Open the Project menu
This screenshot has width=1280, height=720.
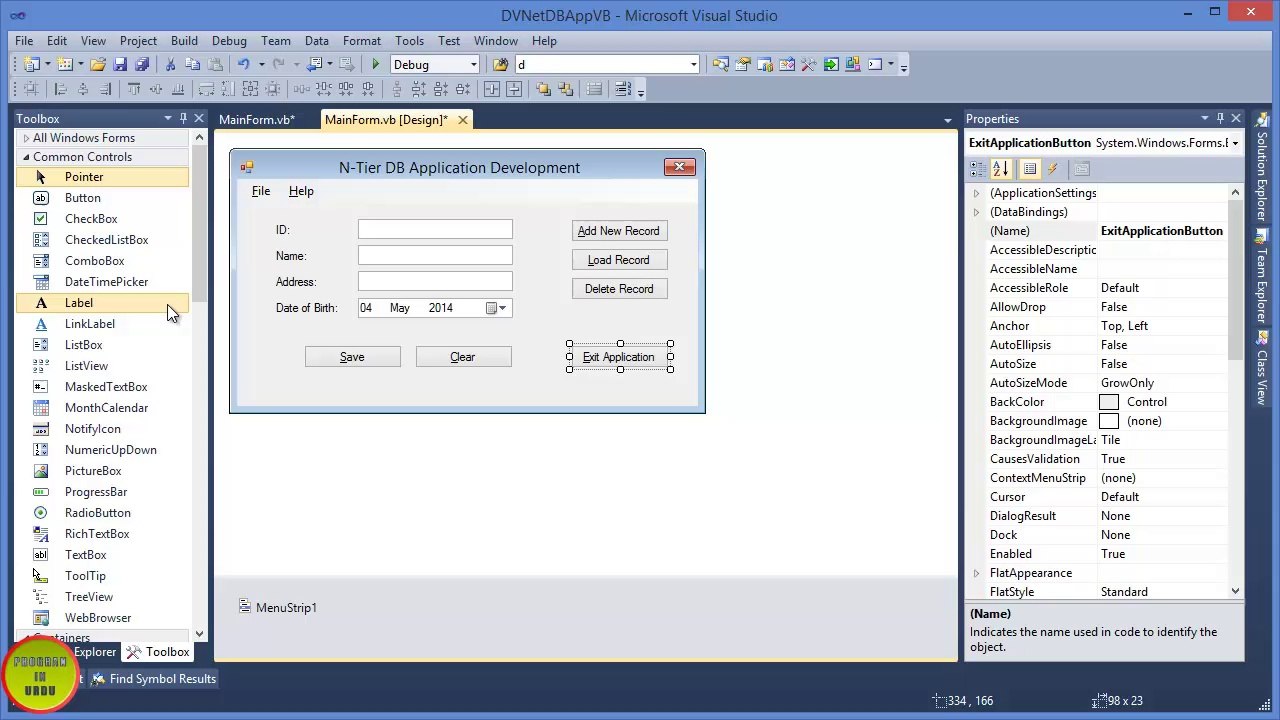coord(138,41)
